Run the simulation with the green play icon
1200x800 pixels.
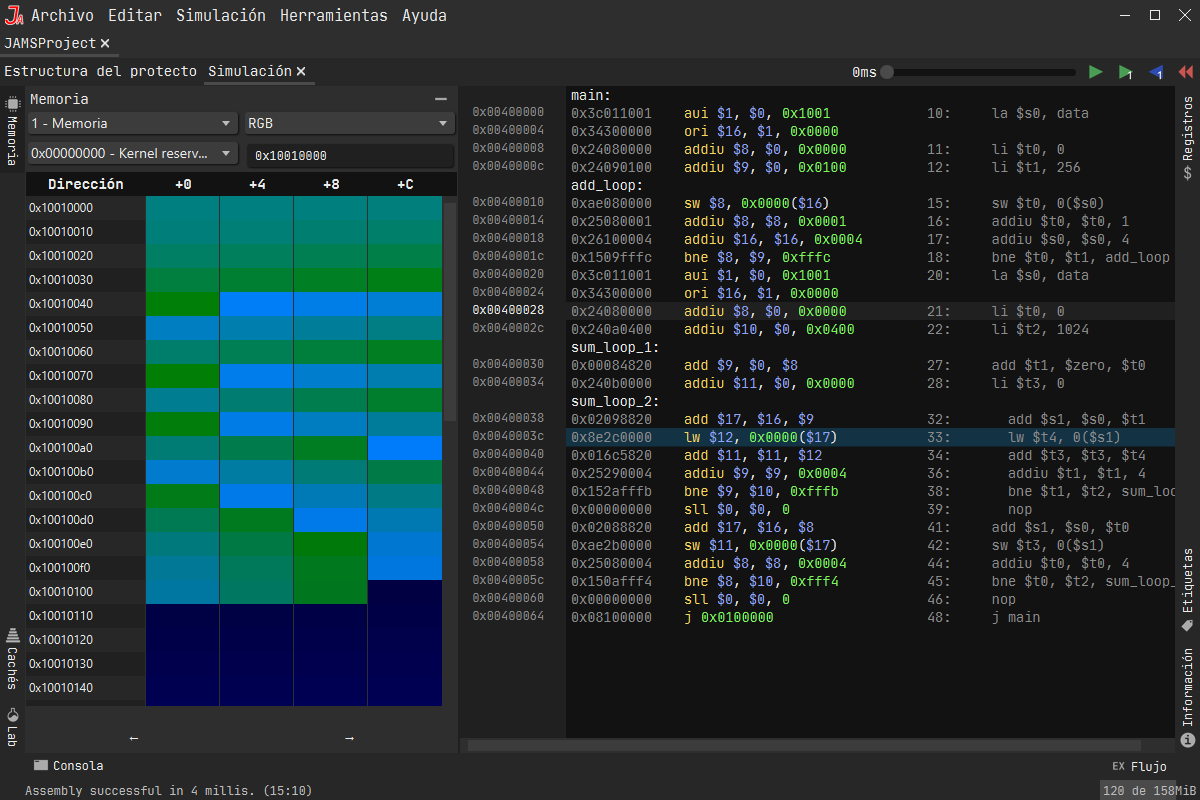click(1095, 71)
